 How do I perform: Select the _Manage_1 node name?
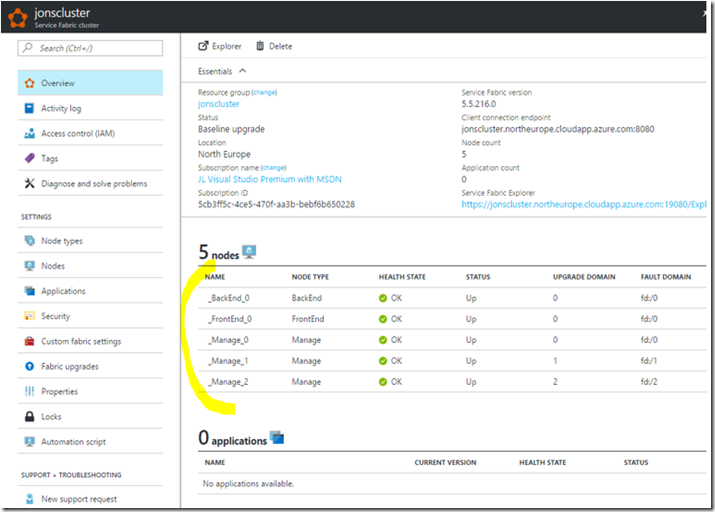pyautogui.click(x=228, y=361)
